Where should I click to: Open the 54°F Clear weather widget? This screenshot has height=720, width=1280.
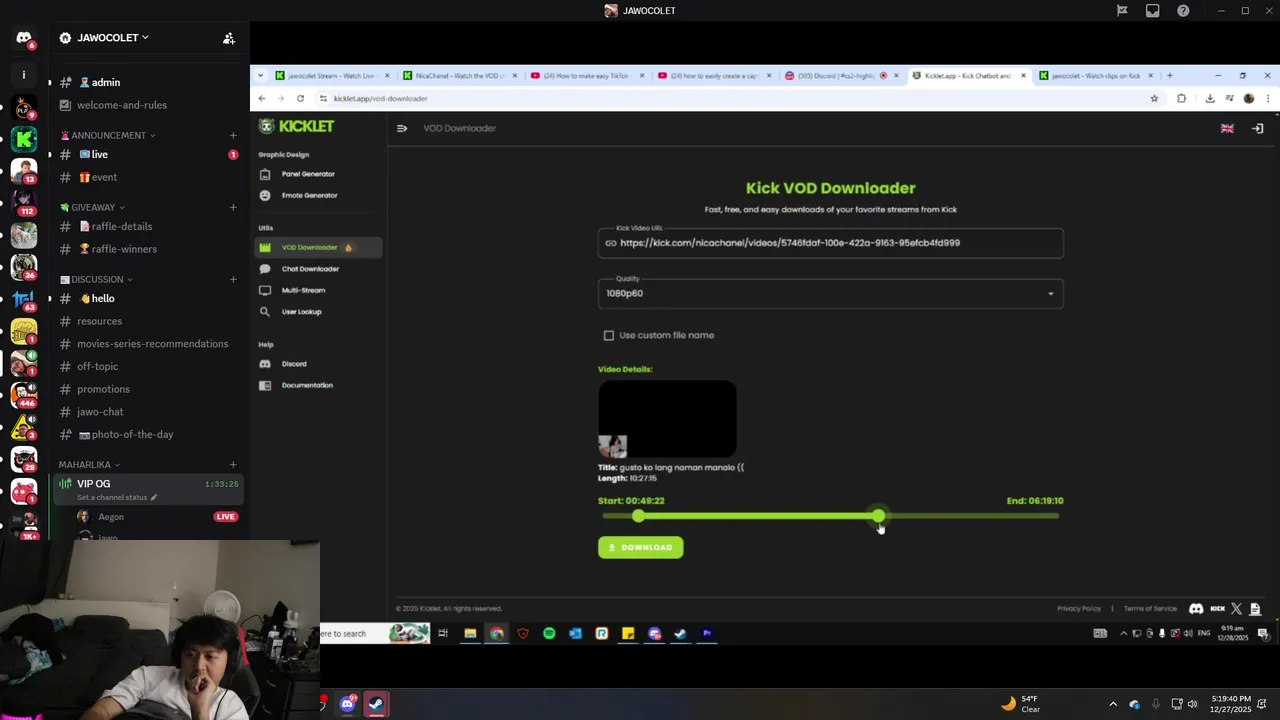coord(1022,704)
